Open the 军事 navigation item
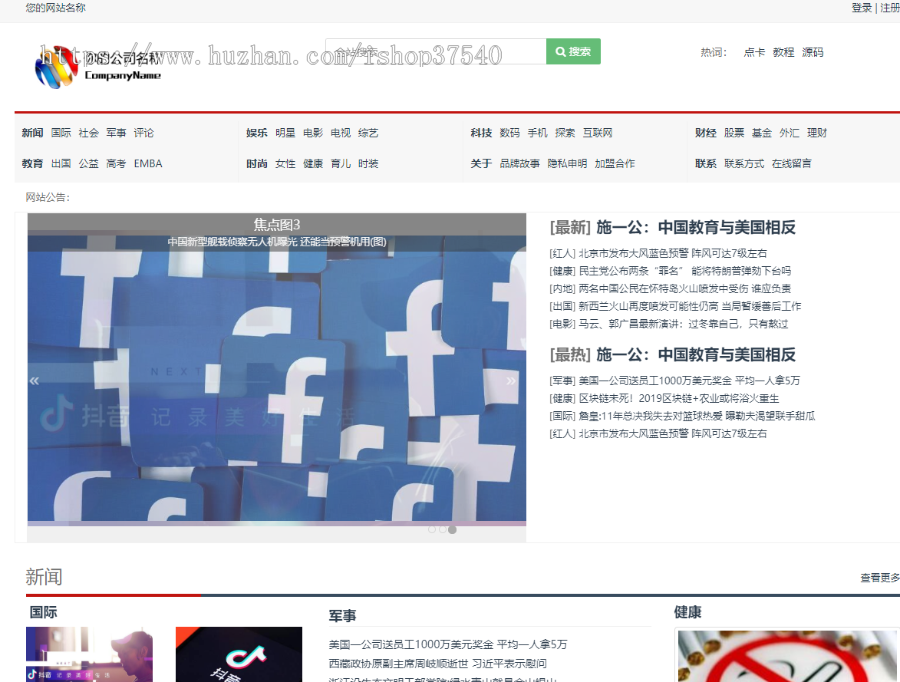The width and height of the screenshot is (900, 682). point(116,133)
